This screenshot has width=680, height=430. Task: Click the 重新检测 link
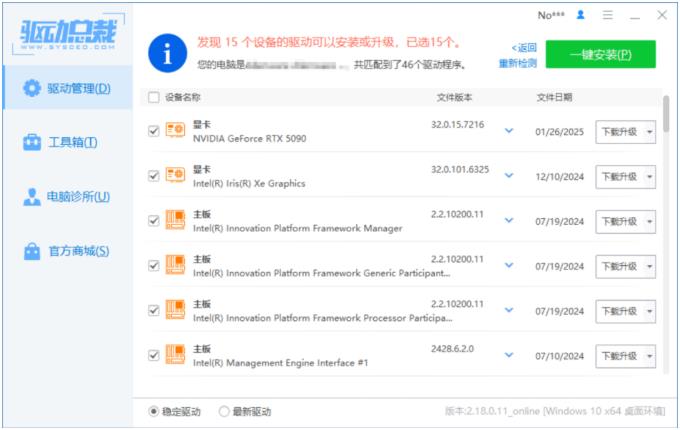tap(518, 63)
